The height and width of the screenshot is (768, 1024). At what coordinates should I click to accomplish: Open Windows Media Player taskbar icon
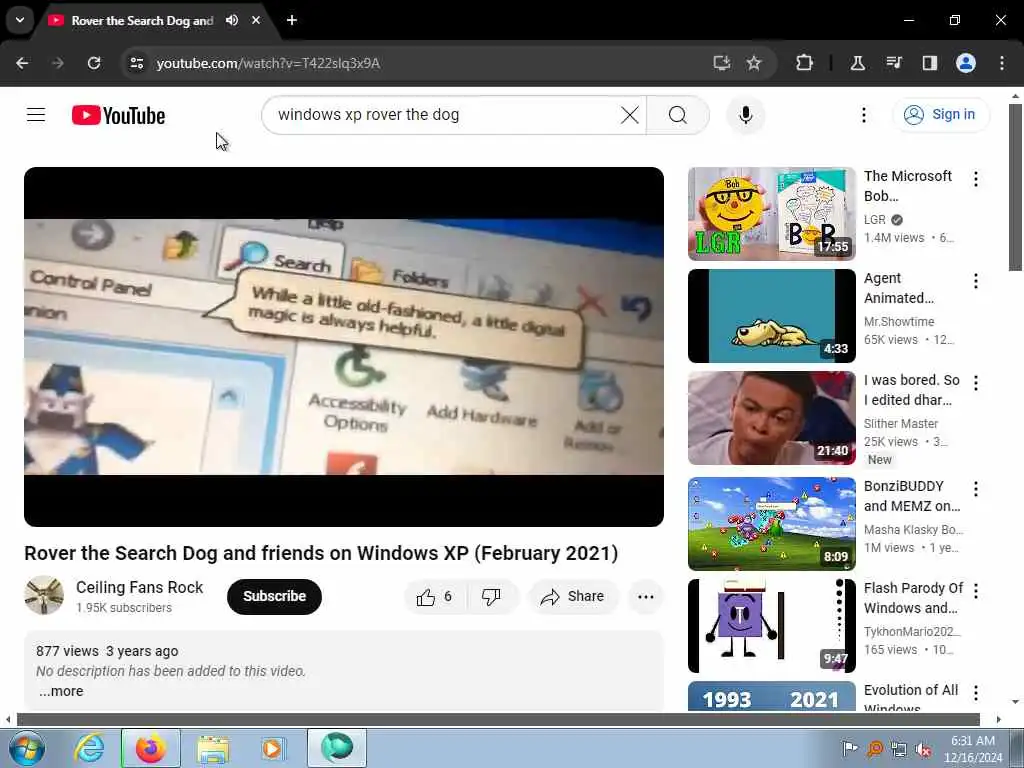273,748
